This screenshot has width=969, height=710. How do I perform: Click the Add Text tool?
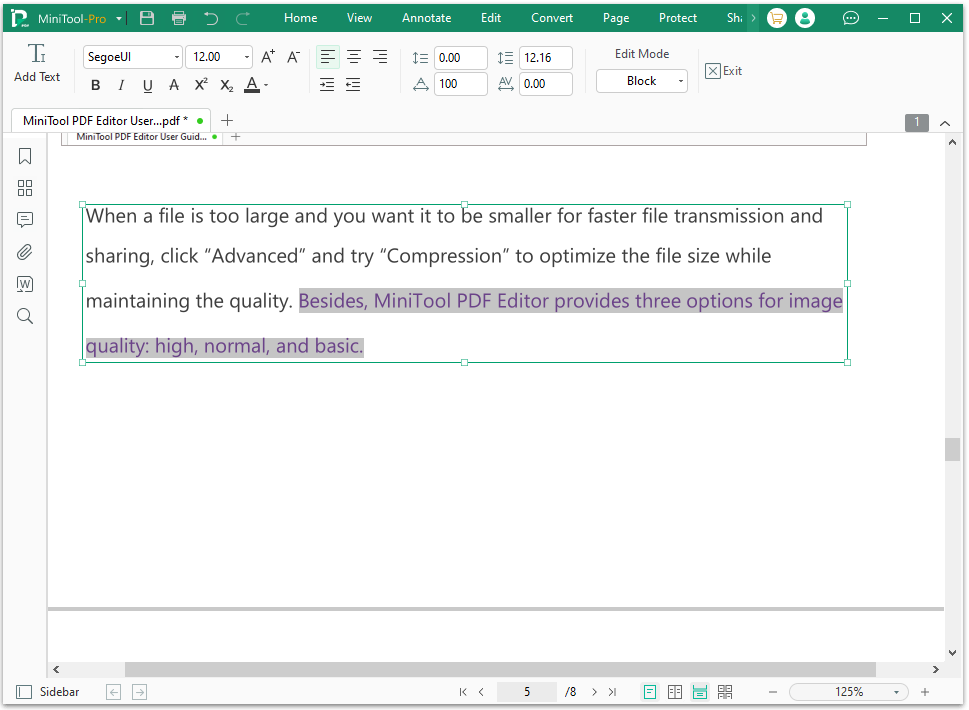tap(37, 63)
